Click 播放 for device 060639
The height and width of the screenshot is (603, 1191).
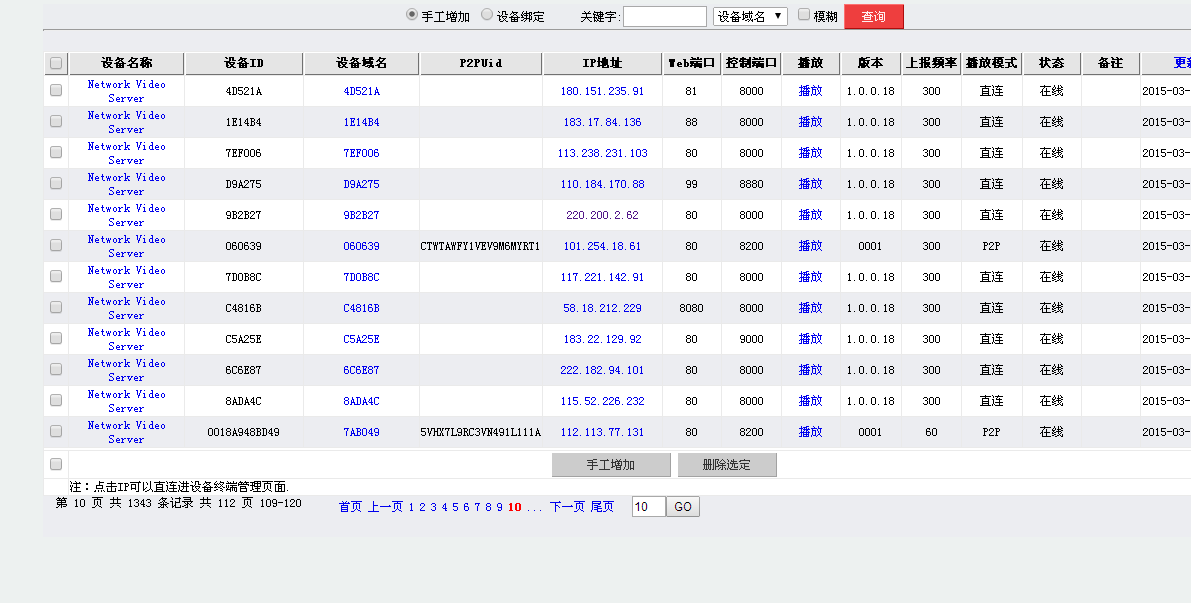point(810,246)
